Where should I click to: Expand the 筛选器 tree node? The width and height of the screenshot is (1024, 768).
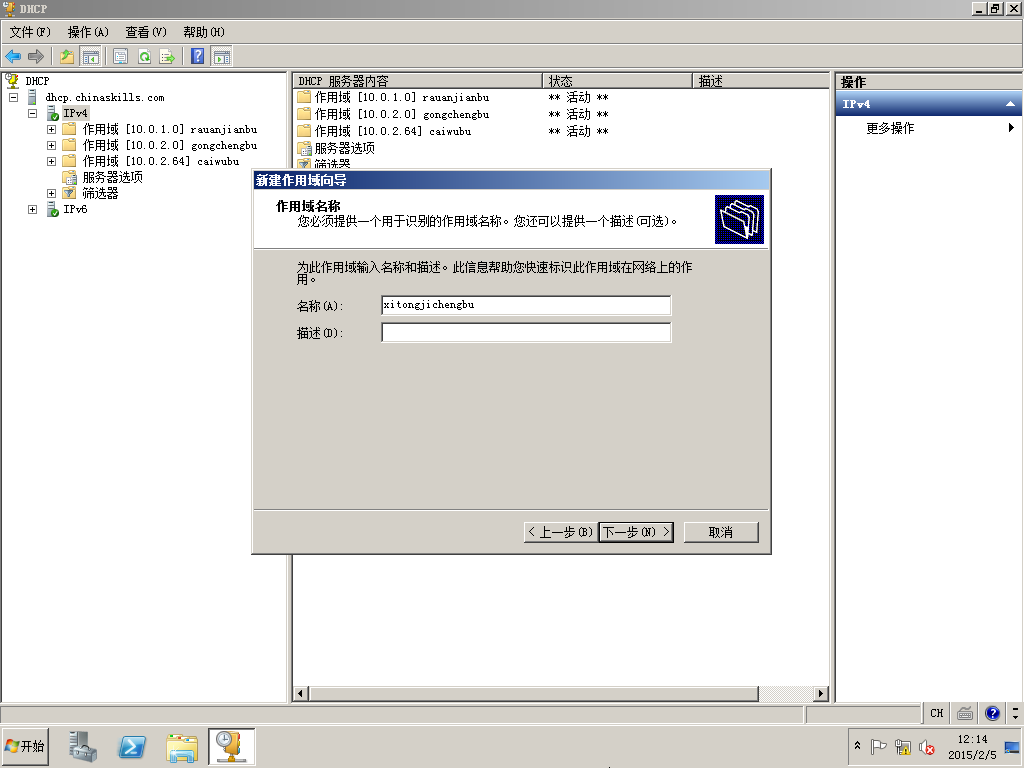point(52,193)
